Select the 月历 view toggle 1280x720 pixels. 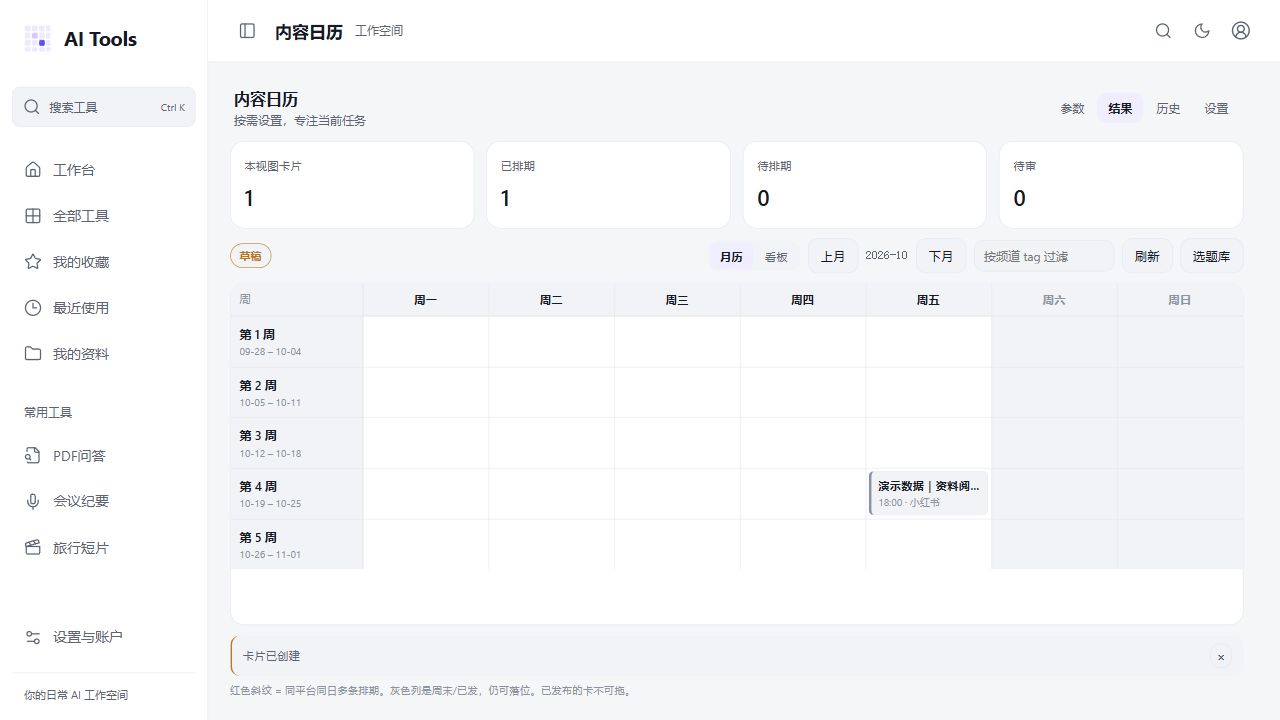(x=731, y=257)
